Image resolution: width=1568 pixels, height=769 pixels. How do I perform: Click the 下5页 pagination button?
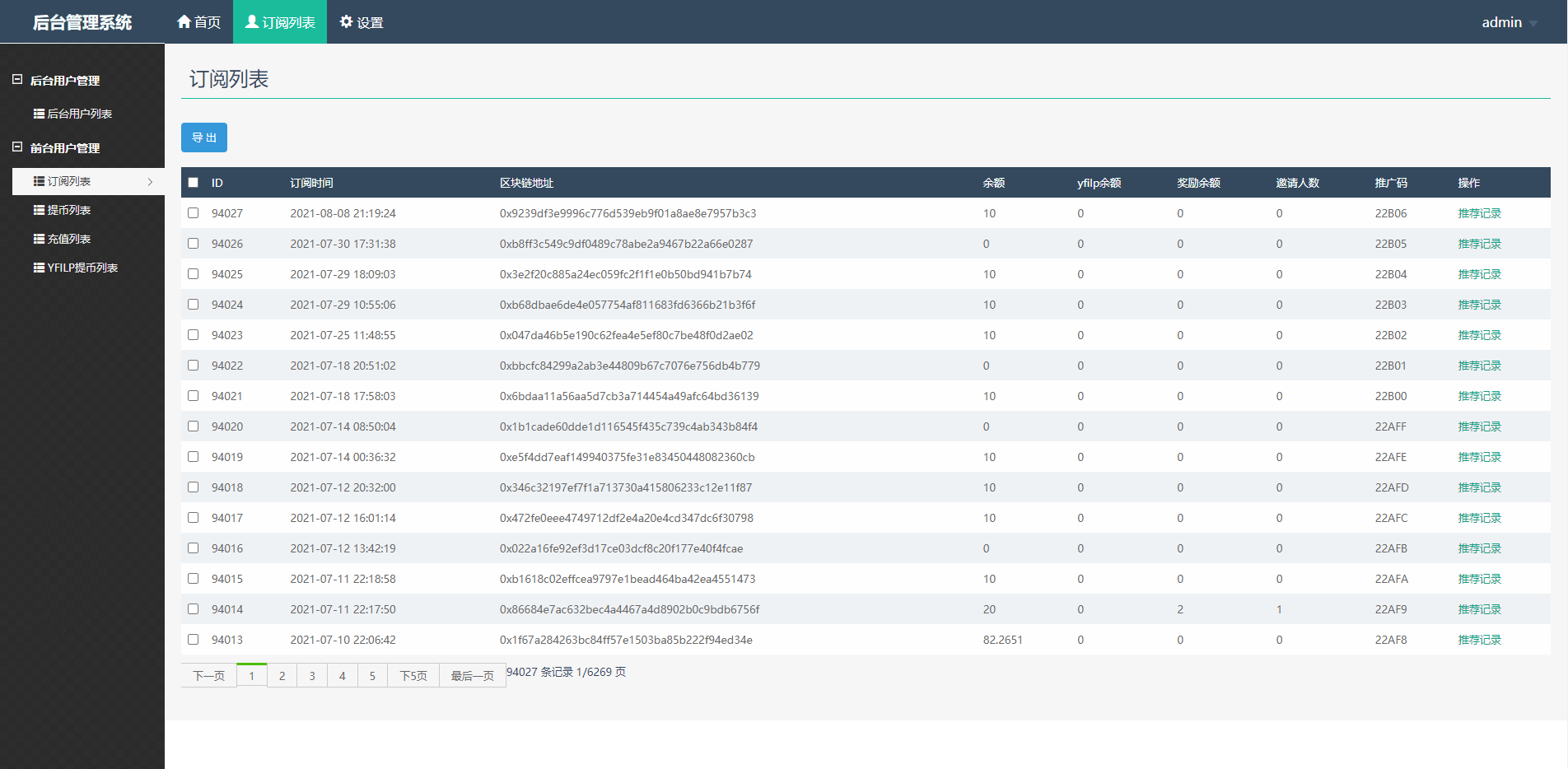click(413, 676)
